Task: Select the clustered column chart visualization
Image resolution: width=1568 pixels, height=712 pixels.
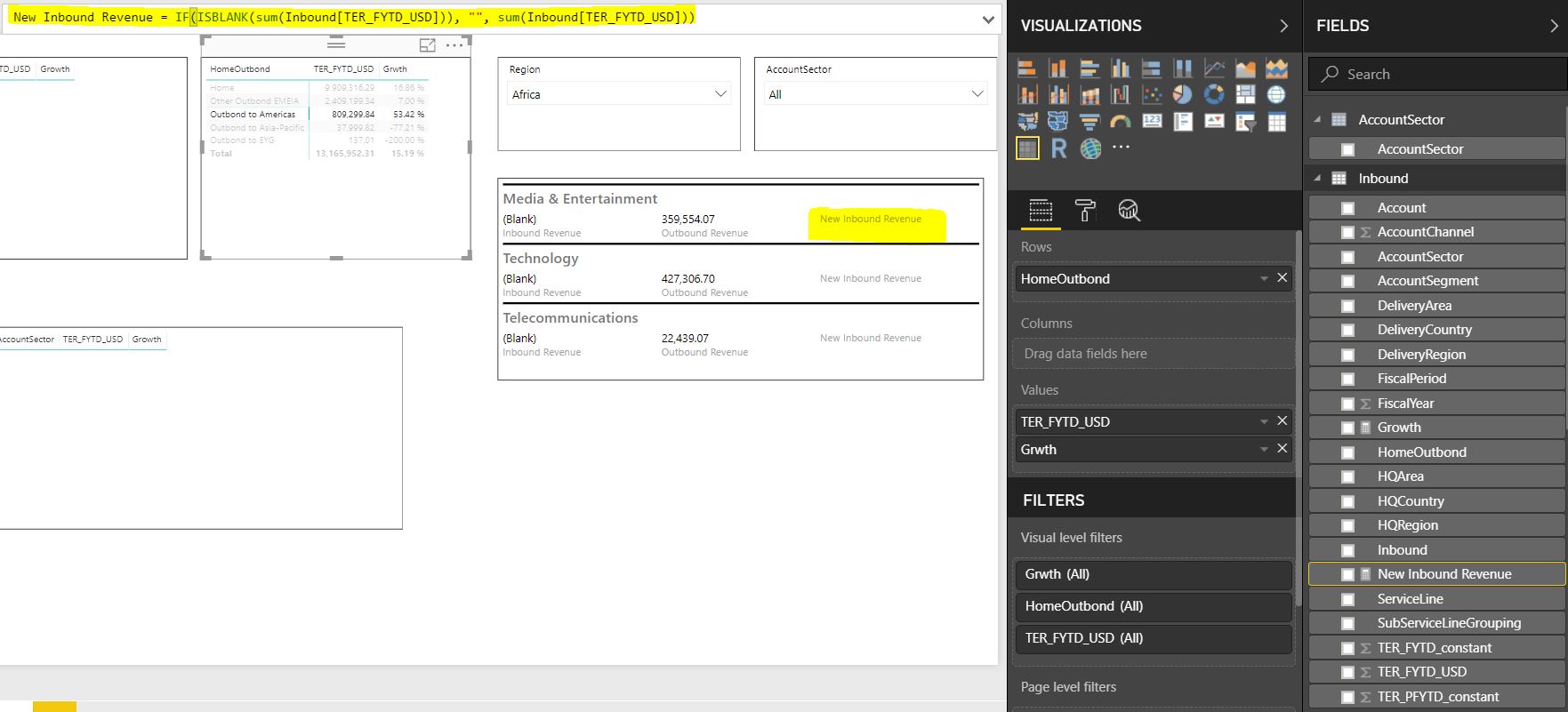Action: click(x=1121, y=68)
